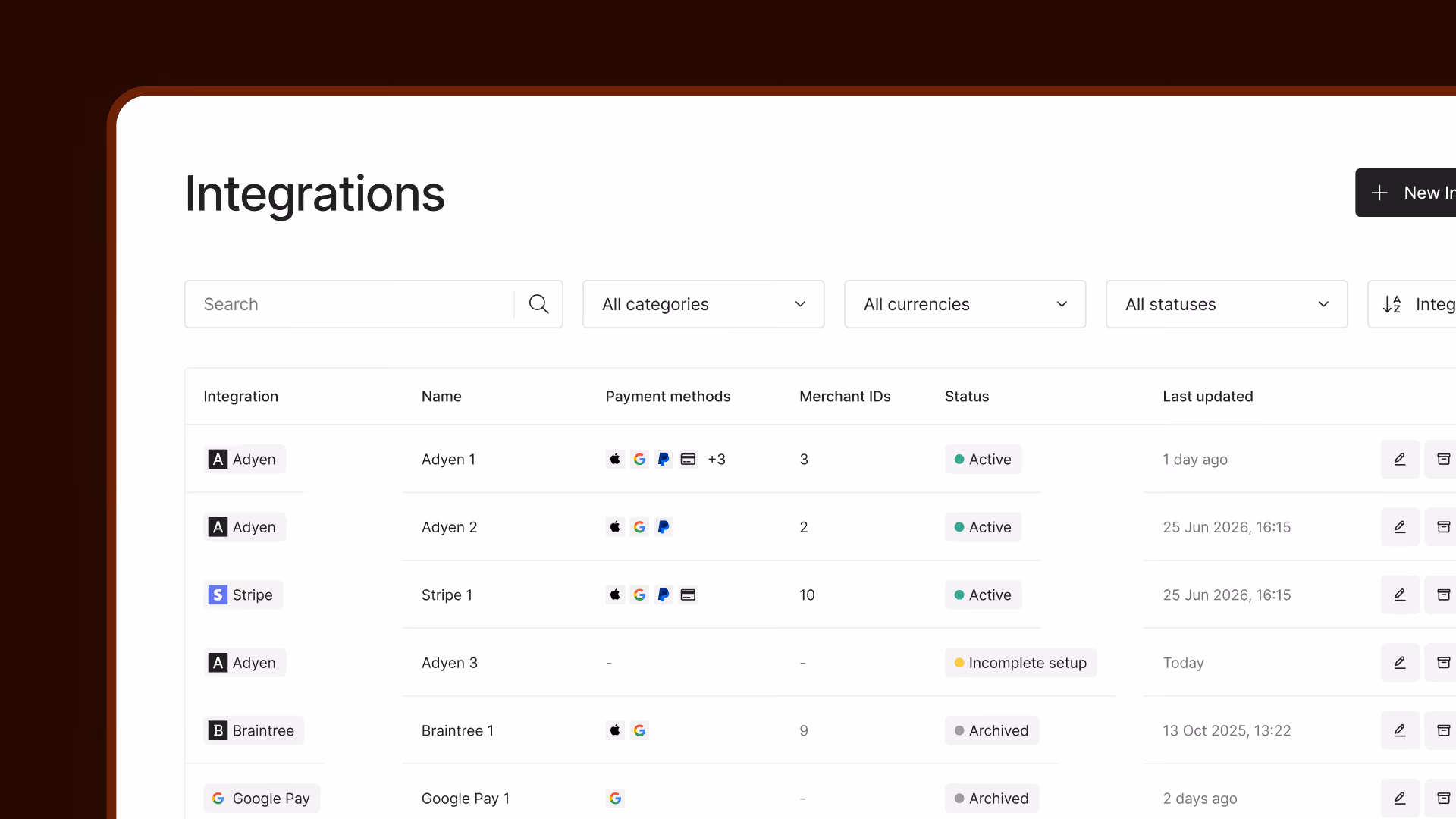This screenshot has width=1456, height=819.
Task: Click the Stripe integration badge
Action: pyautogui.click(x=243, y=595)
